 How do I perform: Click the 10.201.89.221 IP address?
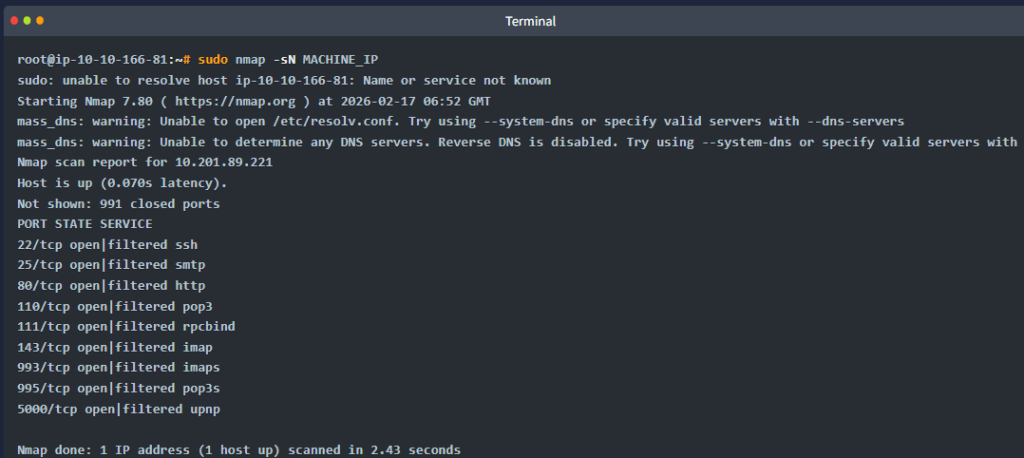[223, 162]
